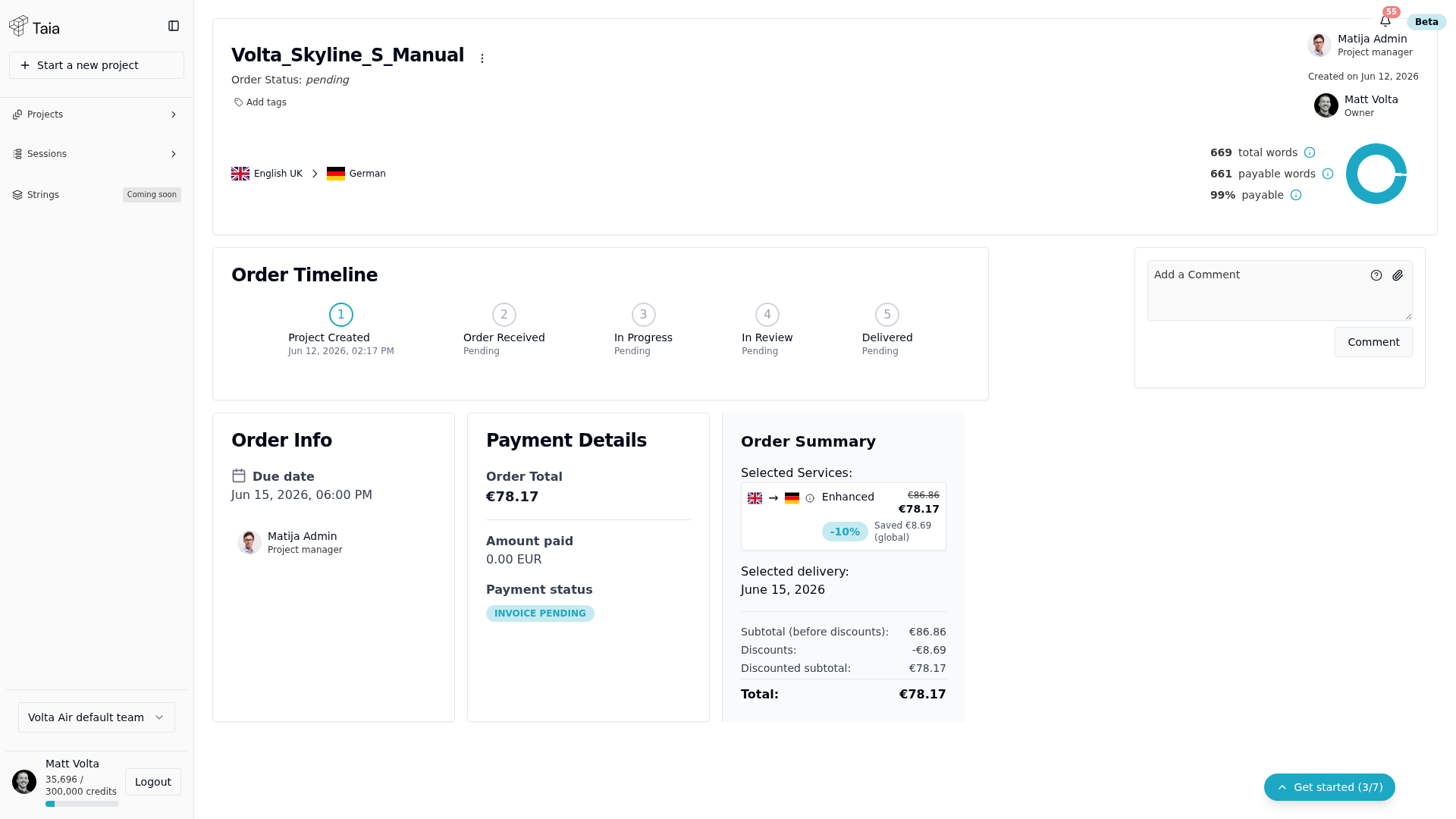1456x819 pixels.
Task: Click the Discounts -€8.69 value
Action: pyautogui.click(x=929, y=650)
